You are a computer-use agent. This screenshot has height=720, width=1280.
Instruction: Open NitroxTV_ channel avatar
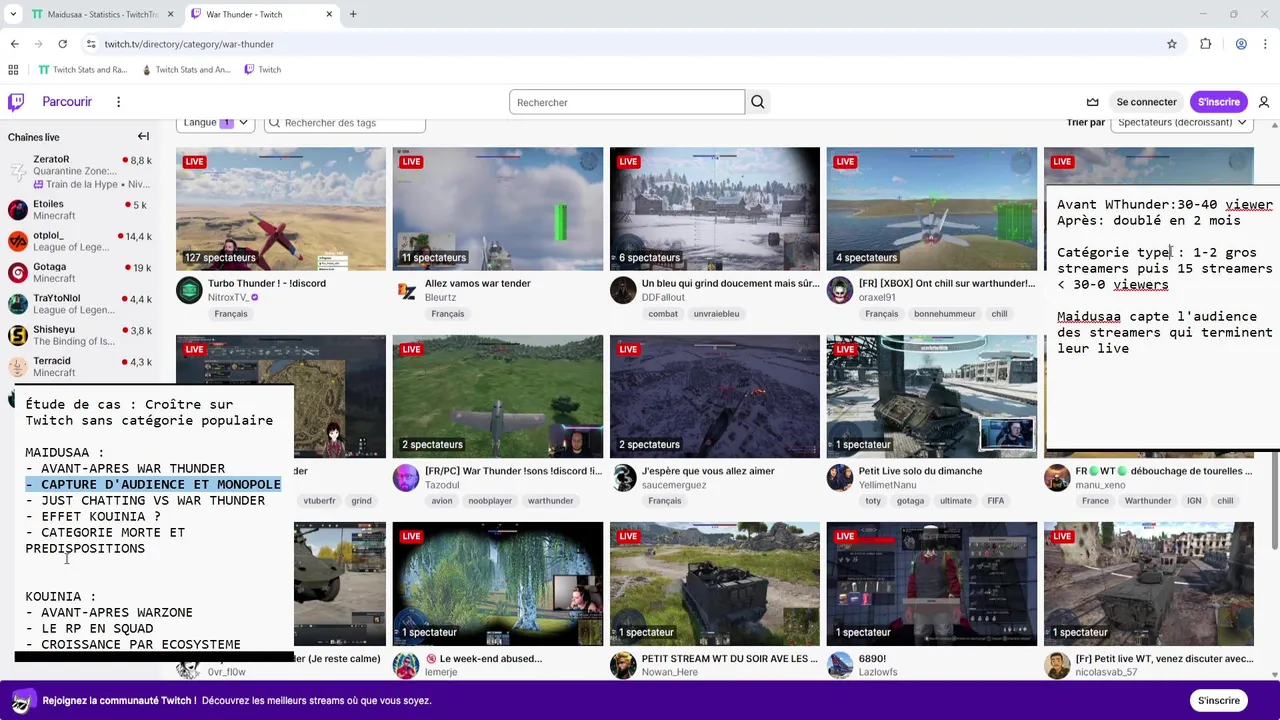(189, 291)
